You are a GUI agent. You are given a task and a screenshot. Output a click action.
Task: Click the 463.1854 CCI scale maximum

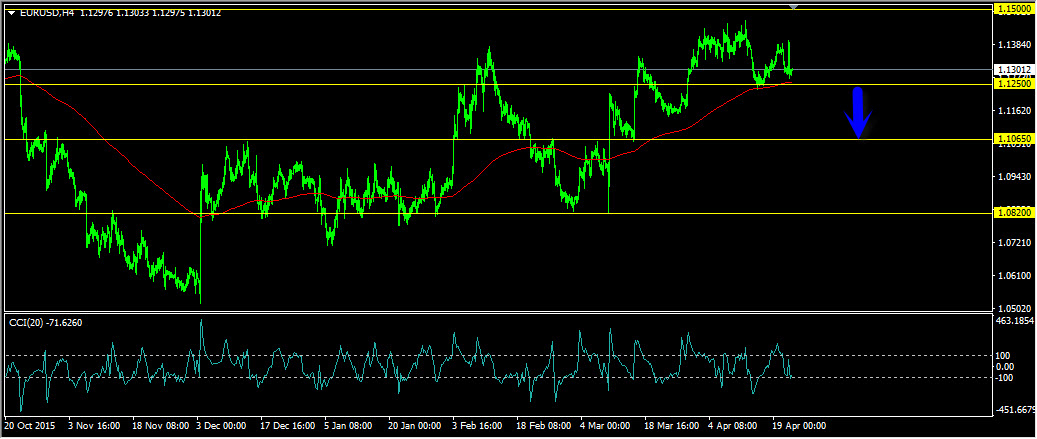pos(1015,321)
